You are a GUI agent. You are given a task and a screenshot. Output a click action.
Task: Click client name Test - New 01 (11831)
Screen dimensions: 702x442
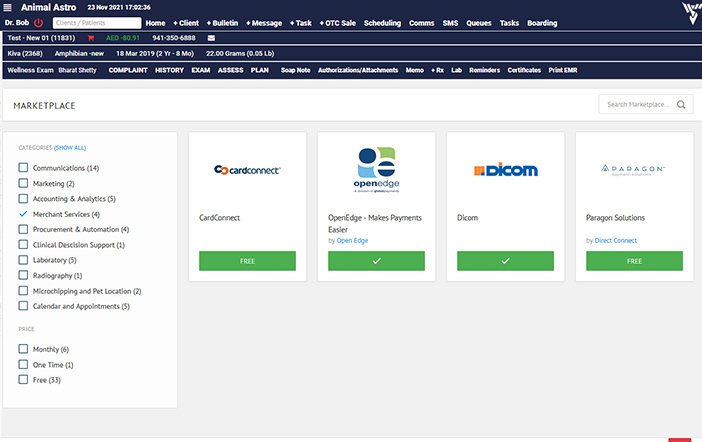click(x=41, y=38)
